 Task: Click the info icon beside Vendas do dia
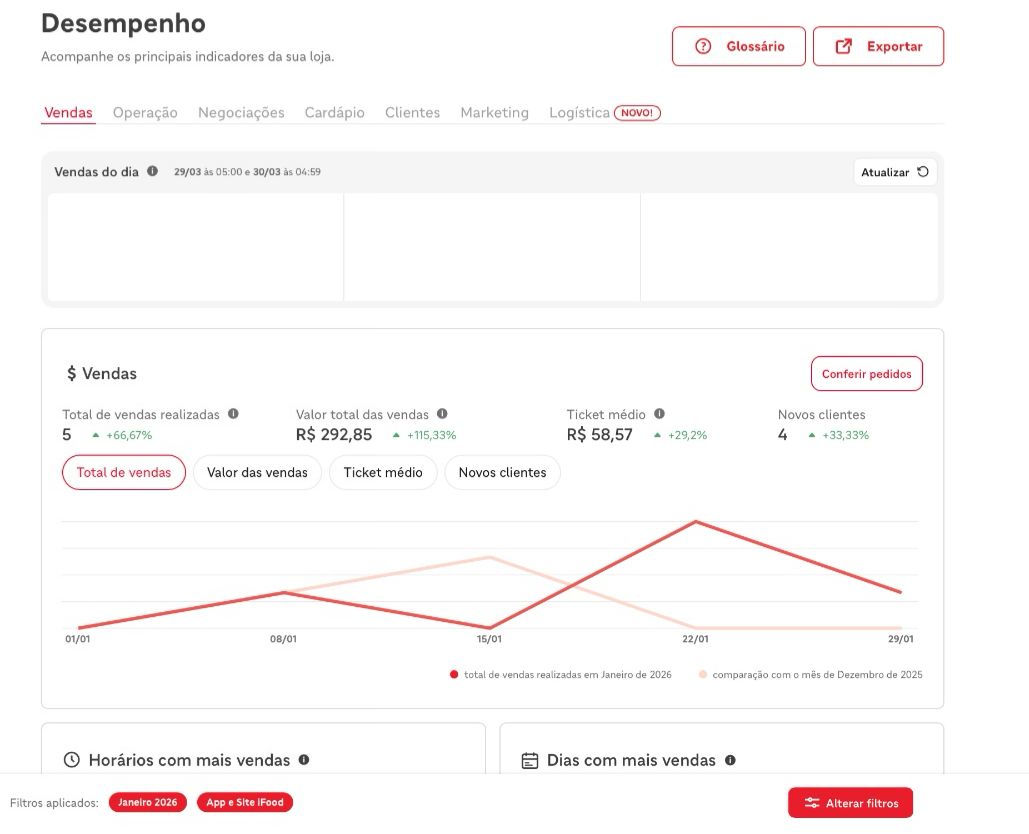pos(152,171)
